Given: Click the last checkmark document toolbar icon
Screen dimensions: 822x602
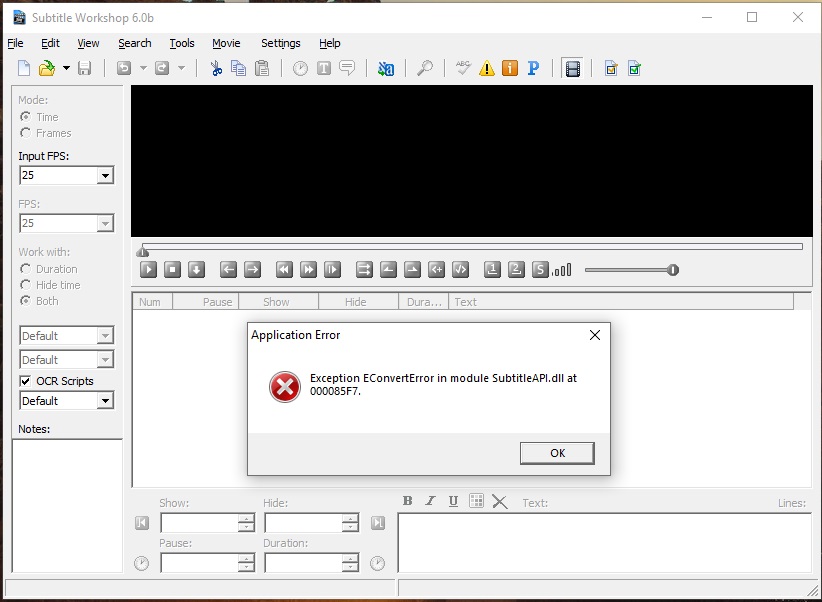Looking at the screenshot, I should click(634, 68).
